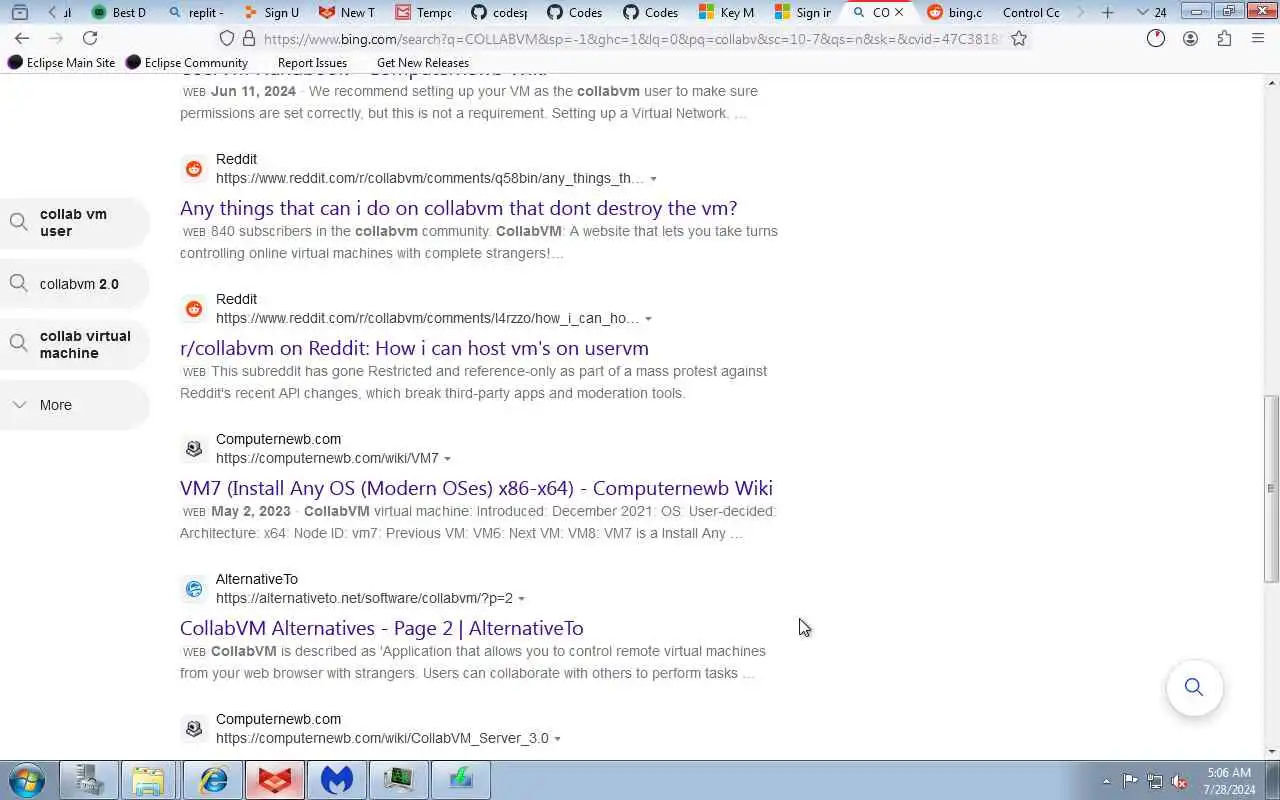Click the Computernewb icon beside CollabVM_Server_3.0 result
Screen dimensions: 1280x800
point(194,729)
